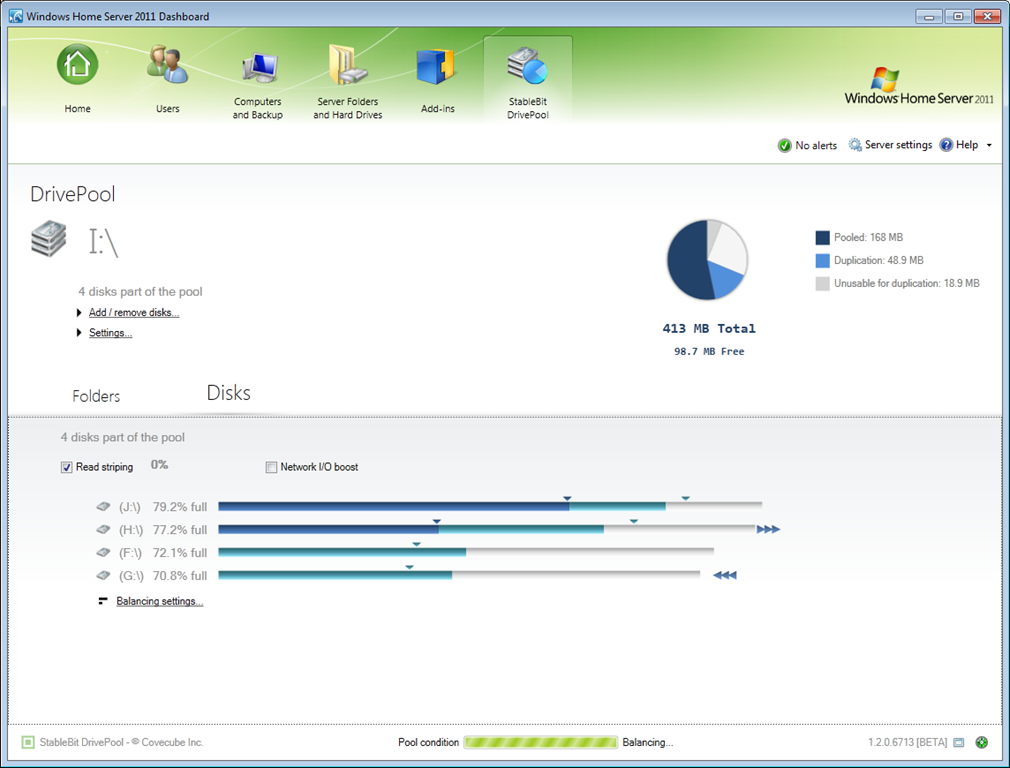Click the H:\ disk icon
The width and height of the screenshot is (1010, 768).
[x=103, y=530]
